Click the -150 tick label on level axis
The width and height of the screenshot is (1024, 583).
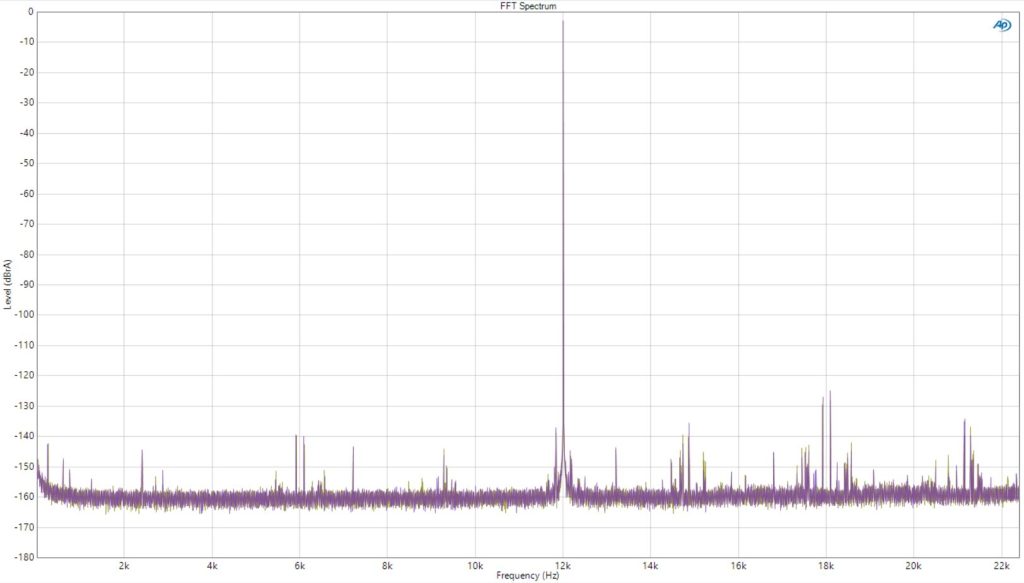pyautogui.click(x=24, y=466)
